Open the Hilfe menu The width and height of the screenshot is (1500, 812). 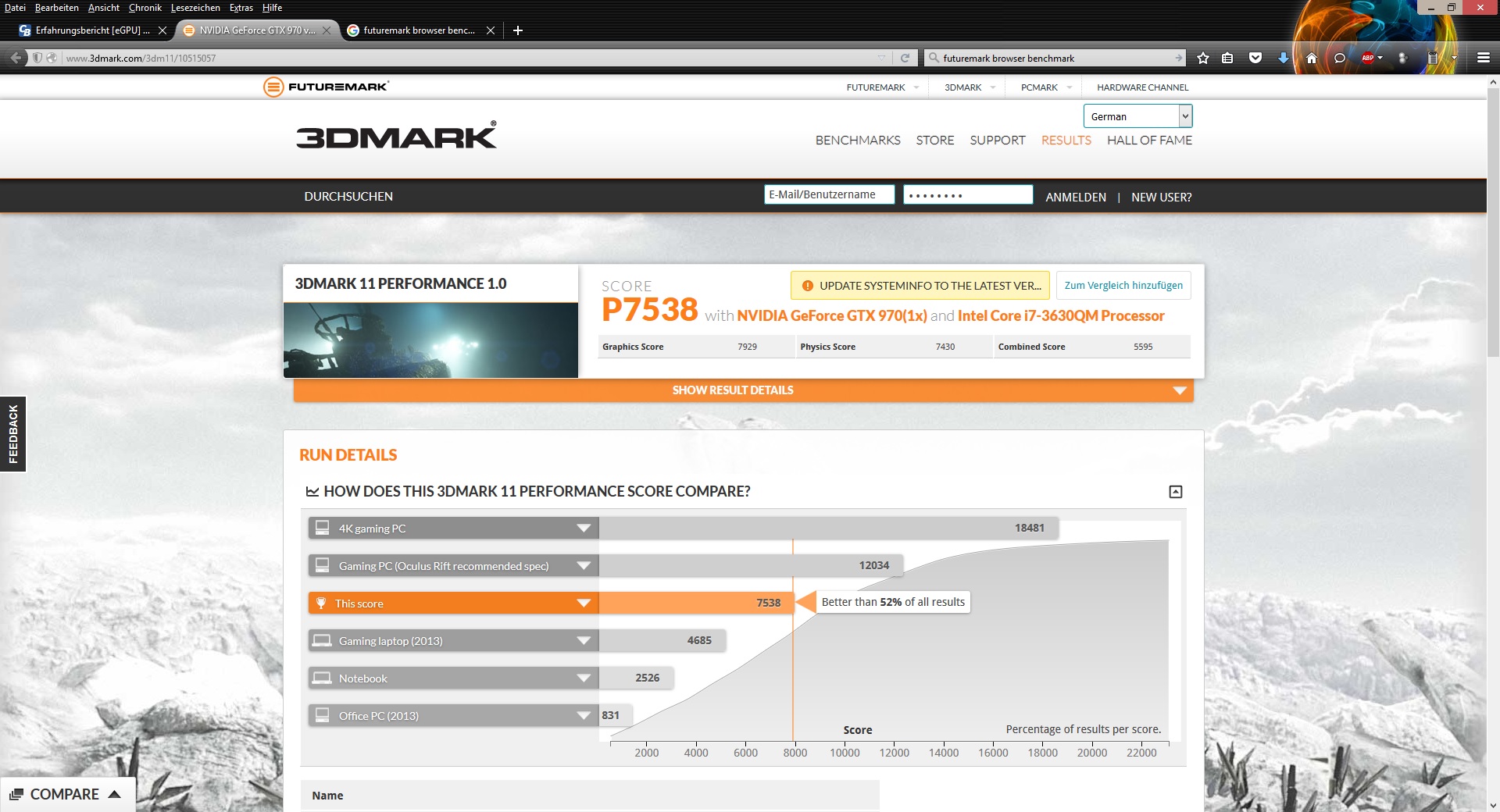272,8
